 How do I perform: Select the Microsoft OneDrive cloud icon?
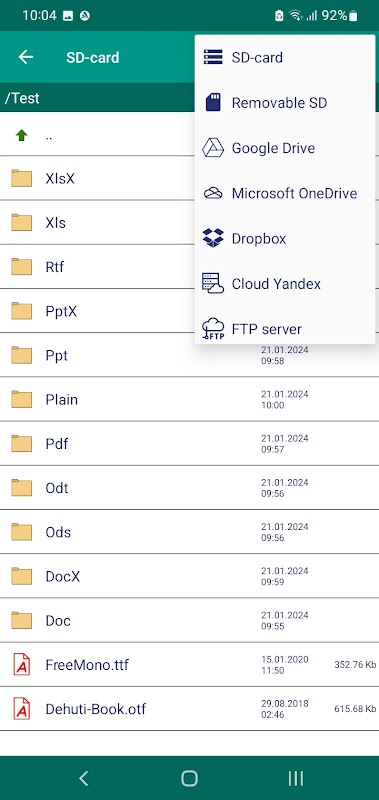coord(213,193)
